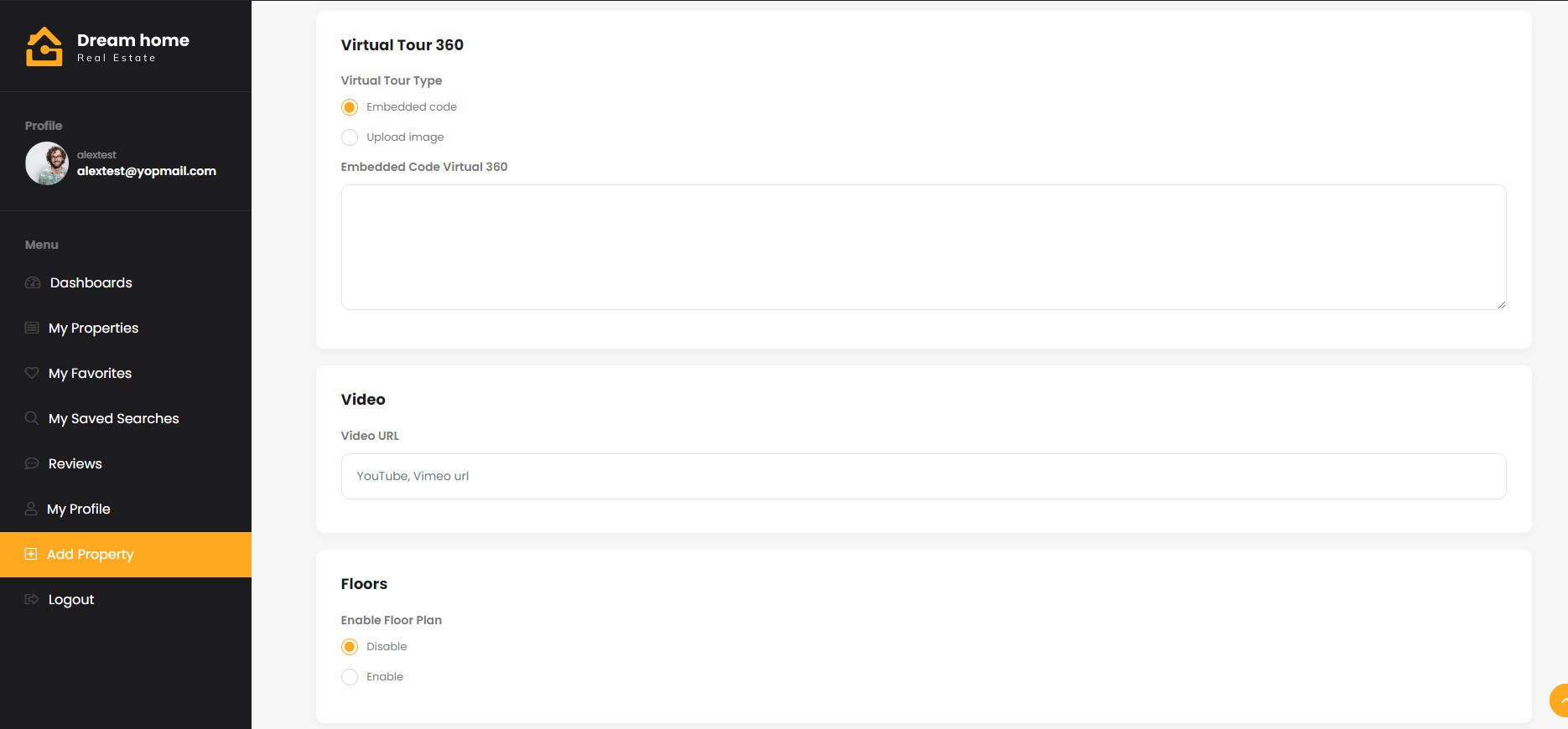Click the Reviews chat bubble icon
Viewport: 1568px width, 729px height.
32,463
